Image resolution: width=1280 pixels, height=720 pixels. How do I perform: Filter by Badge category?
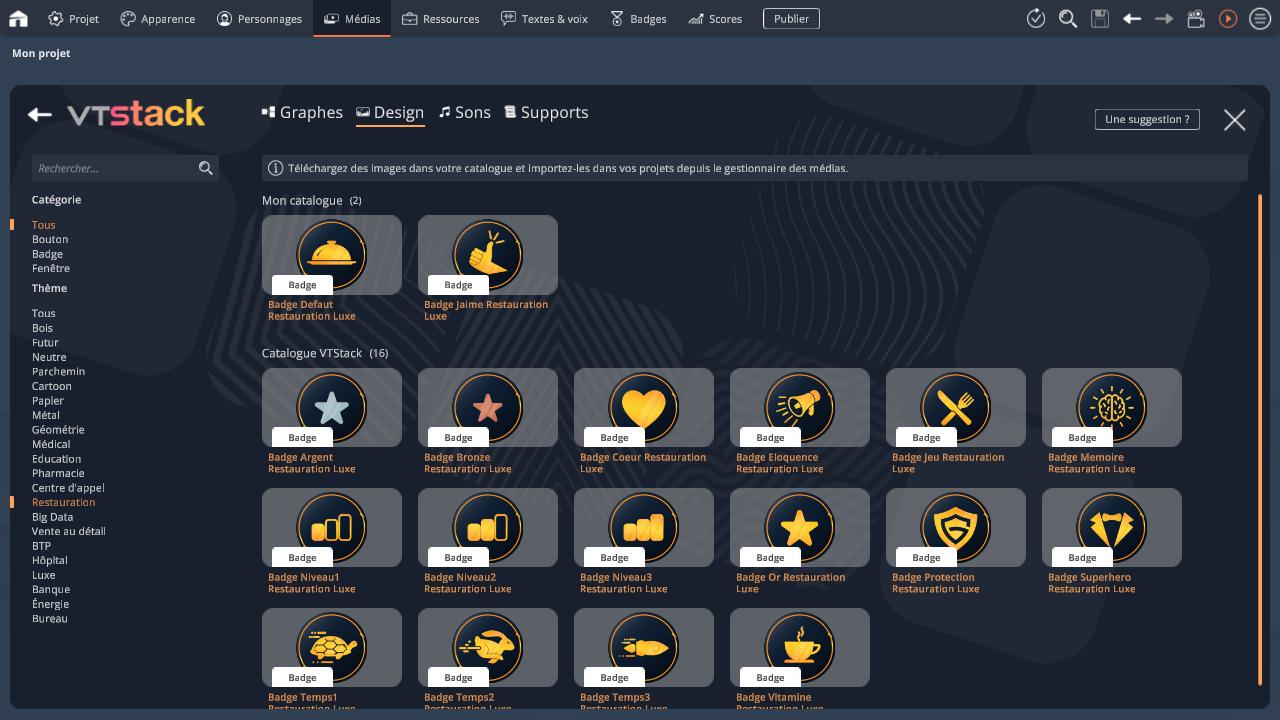click(x=47, y=254)
